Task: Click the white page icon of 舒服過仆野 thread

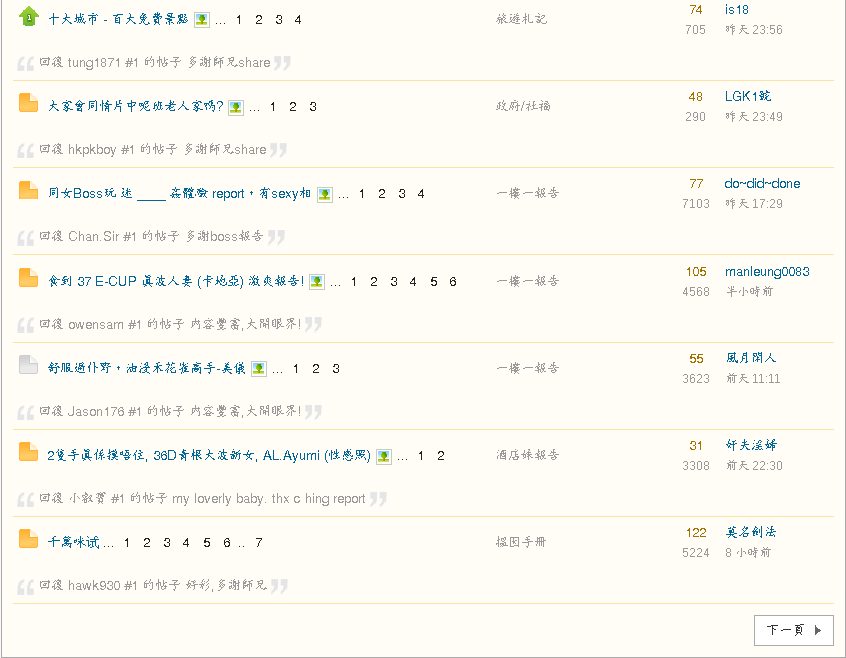Action: 27,366
